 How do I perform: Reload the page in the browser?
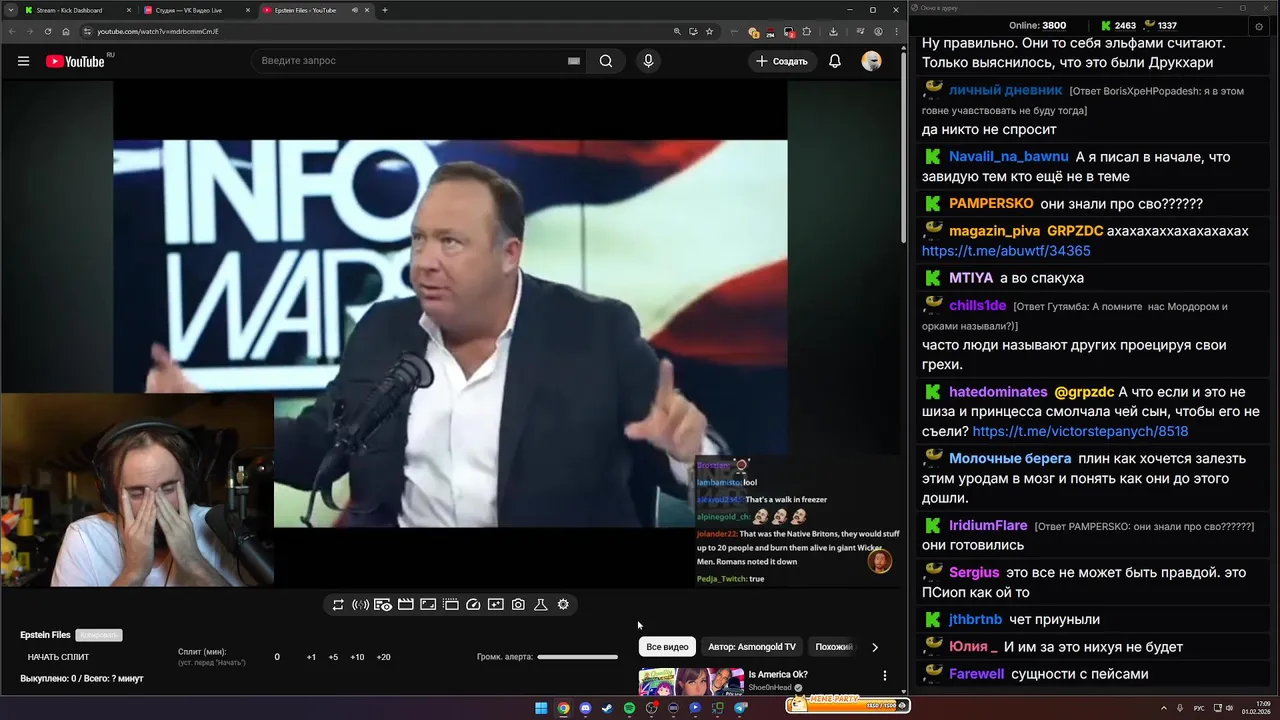point(48,31)
